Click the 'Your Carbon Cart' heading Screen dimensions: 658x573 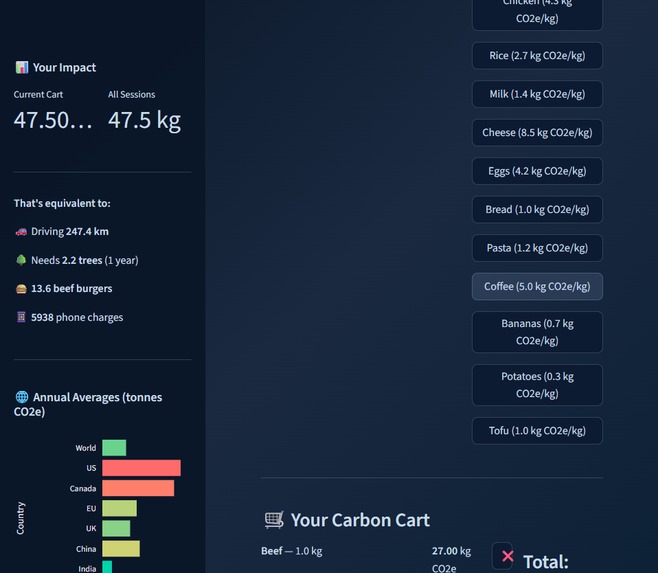coord(360,520)
